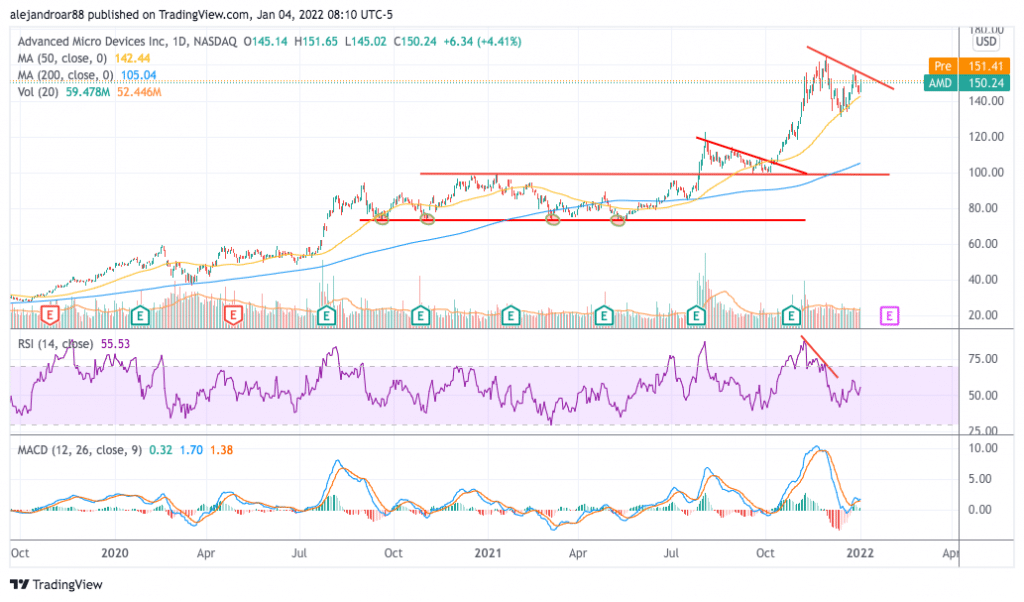Click the 2021 label on time axis
This screenshot has height=602, width=1024.
(x=488, y=554)
